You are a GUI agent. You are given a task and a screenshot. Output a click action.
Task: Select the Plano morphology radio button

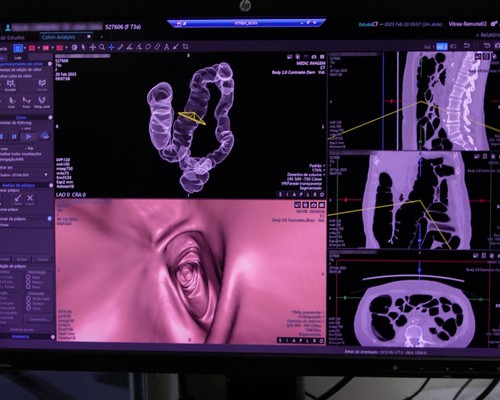[28, 287]
